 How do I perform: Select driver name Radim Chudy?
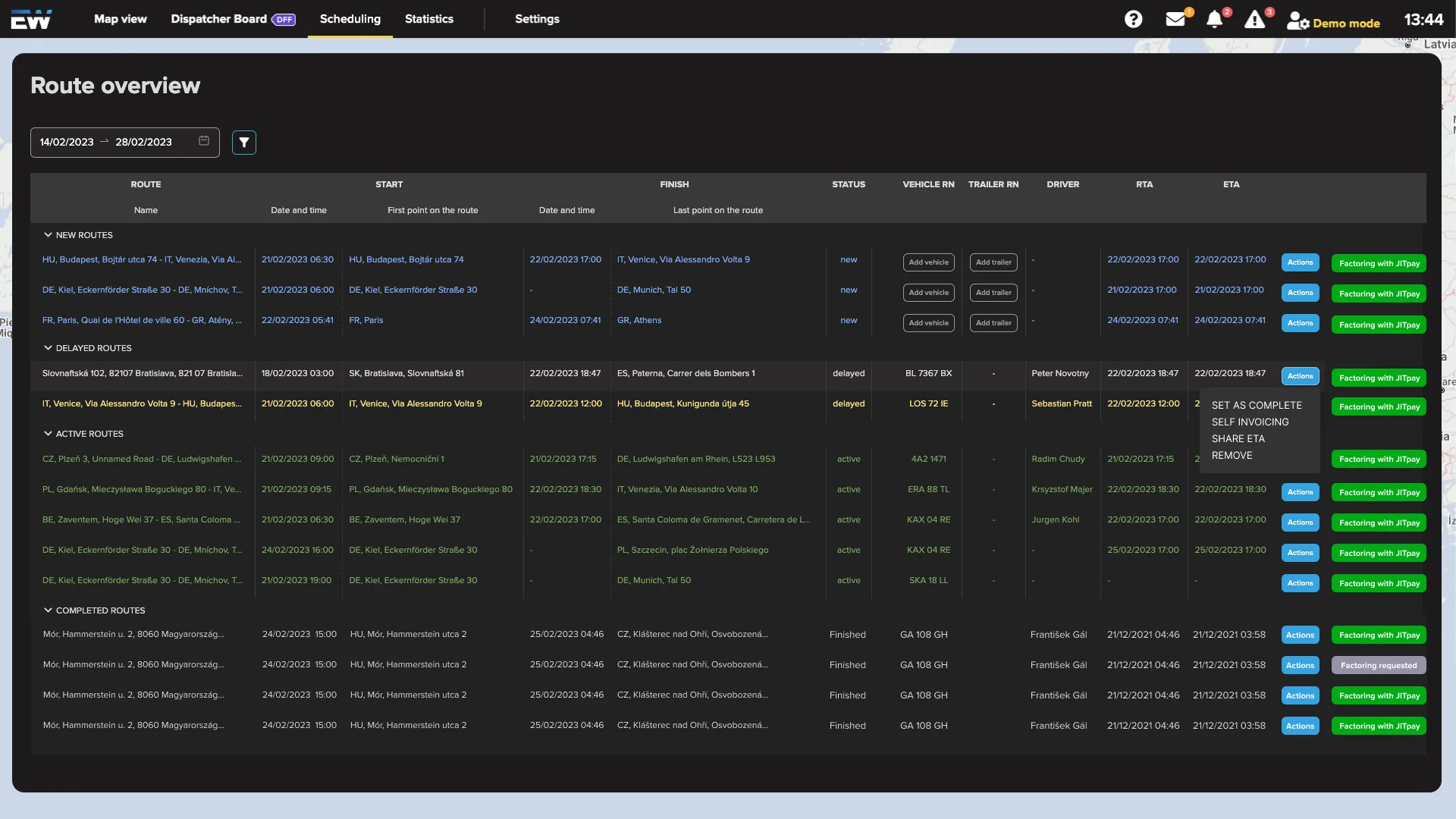click(1058, 459)
